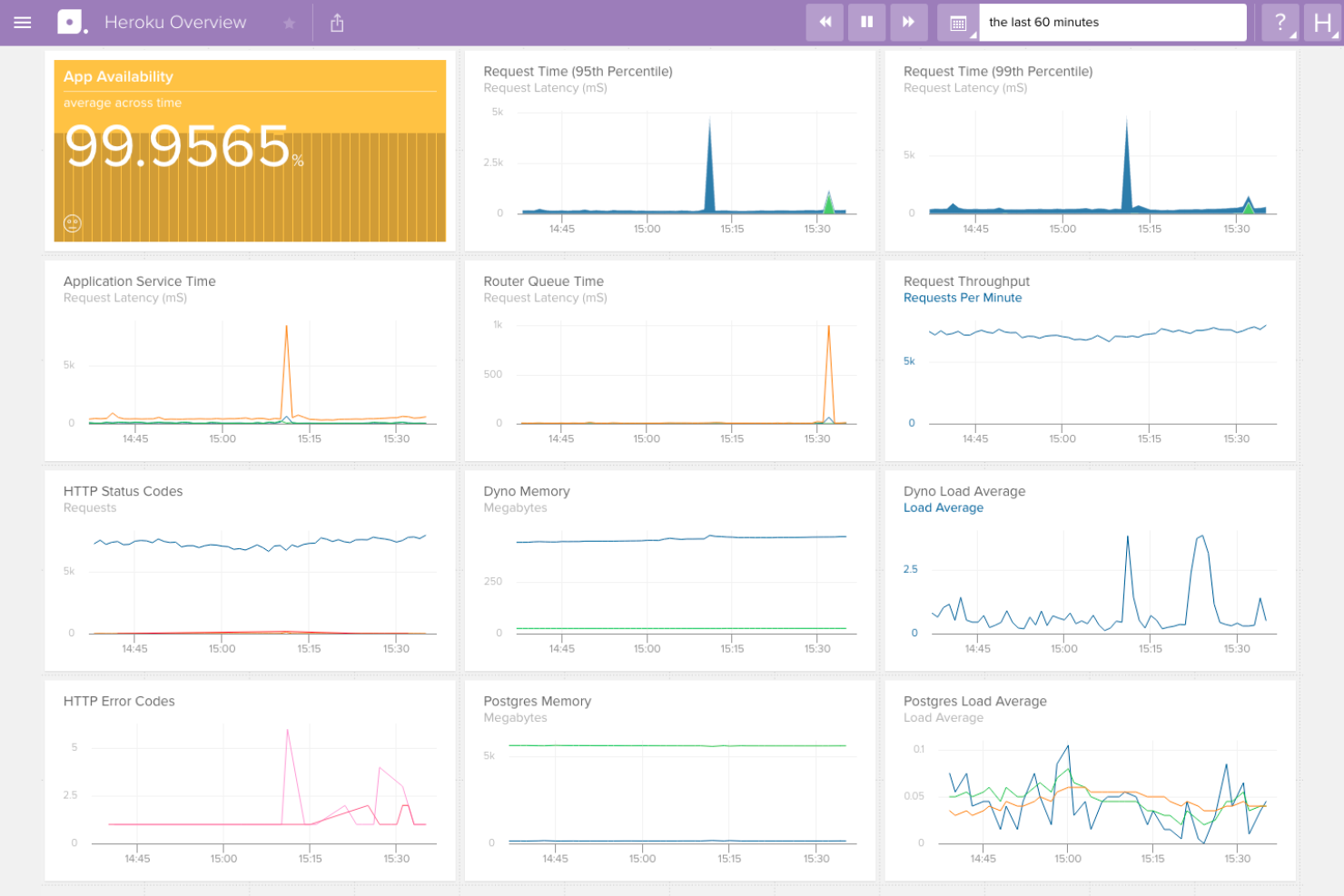Screen dimensions: 1344x896
Task: Step time forward with the fast-forward icon
Action: click(x=908, y=22)
